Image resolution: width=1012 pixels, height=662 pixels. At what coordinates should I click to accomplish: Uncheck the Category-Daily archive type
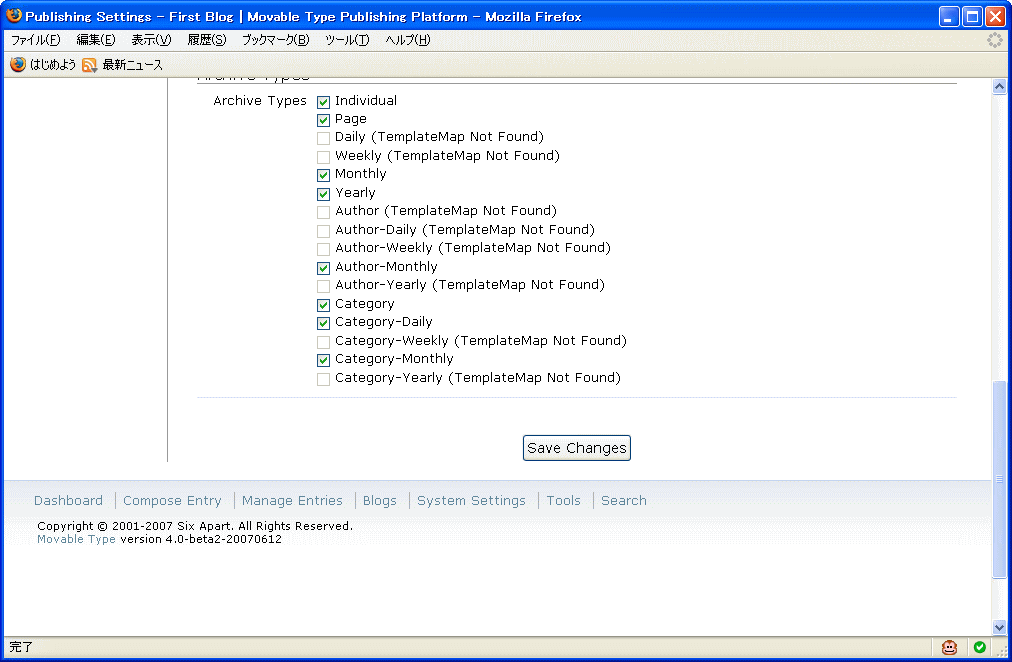323,323
